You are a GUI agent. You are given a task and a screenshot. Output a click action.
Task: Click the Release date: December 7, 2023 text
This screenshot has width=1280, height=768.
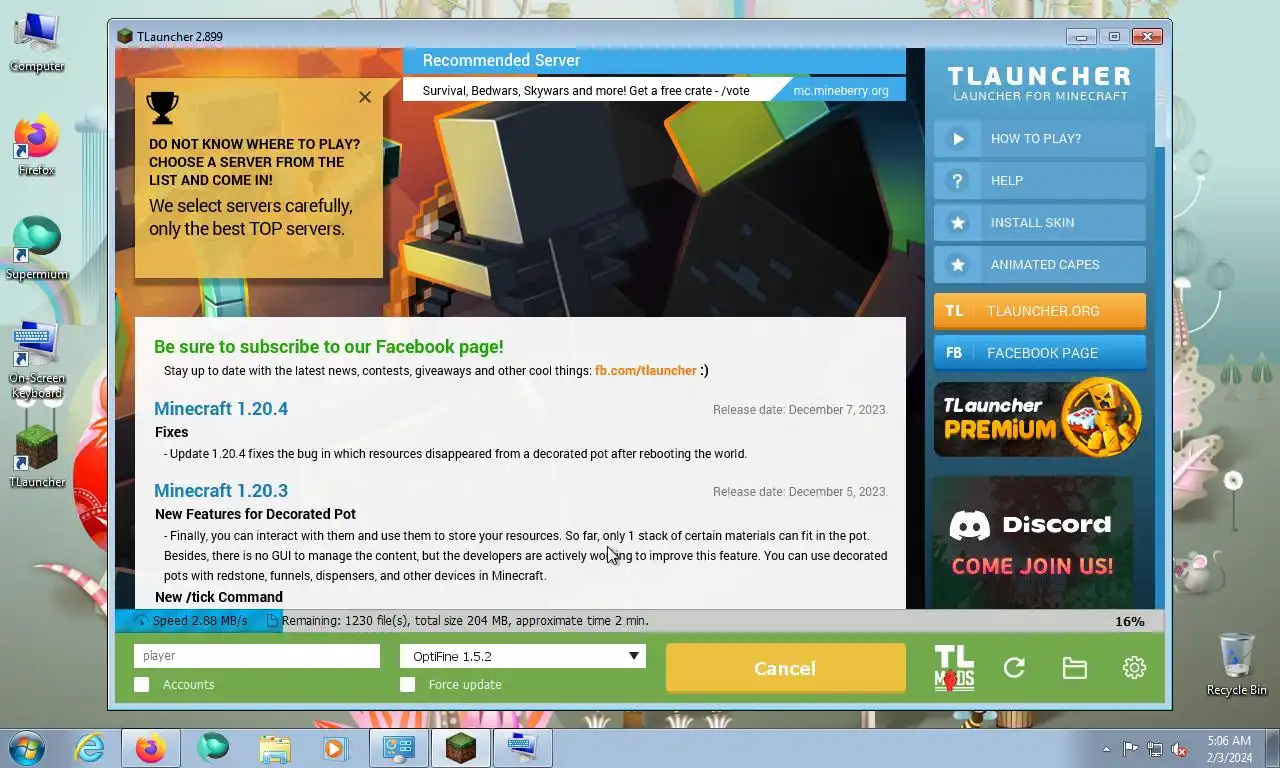coord(800,410)
